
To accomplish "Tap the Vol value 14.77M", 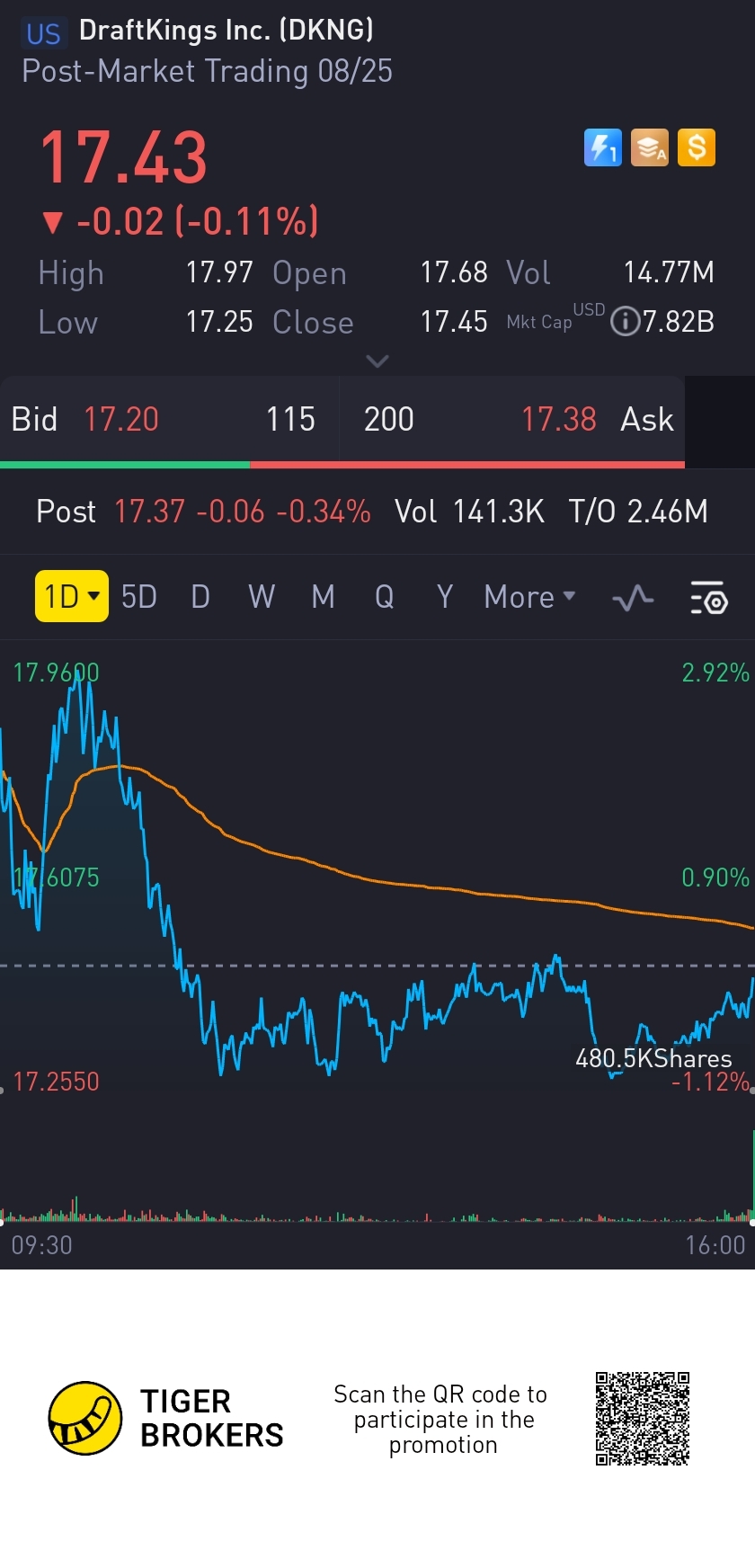I will (669, 272).
